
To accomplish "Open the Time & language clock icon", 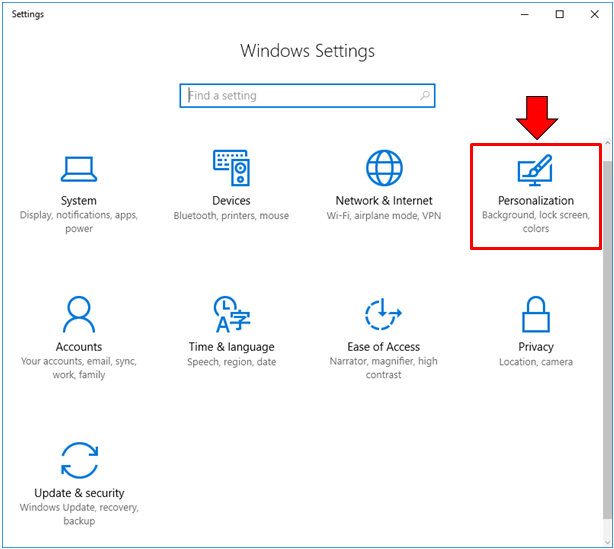I will (x=231, y=315).
